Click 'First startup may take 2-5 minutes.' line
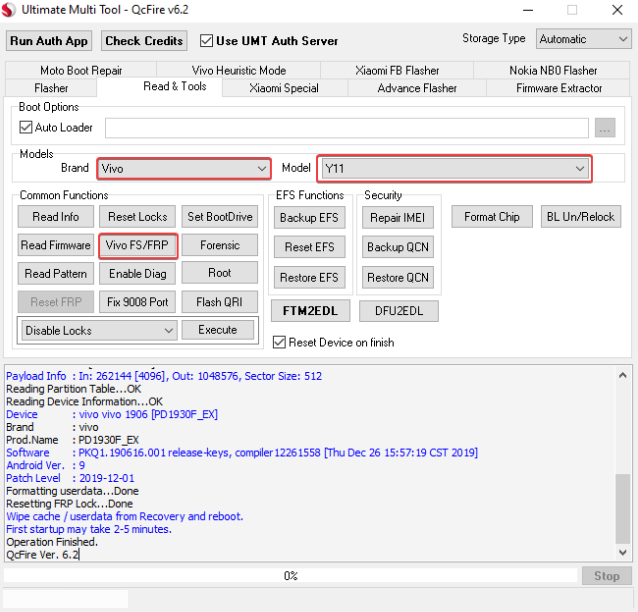This screenshot has width=638, height=612. pos(89,529)
